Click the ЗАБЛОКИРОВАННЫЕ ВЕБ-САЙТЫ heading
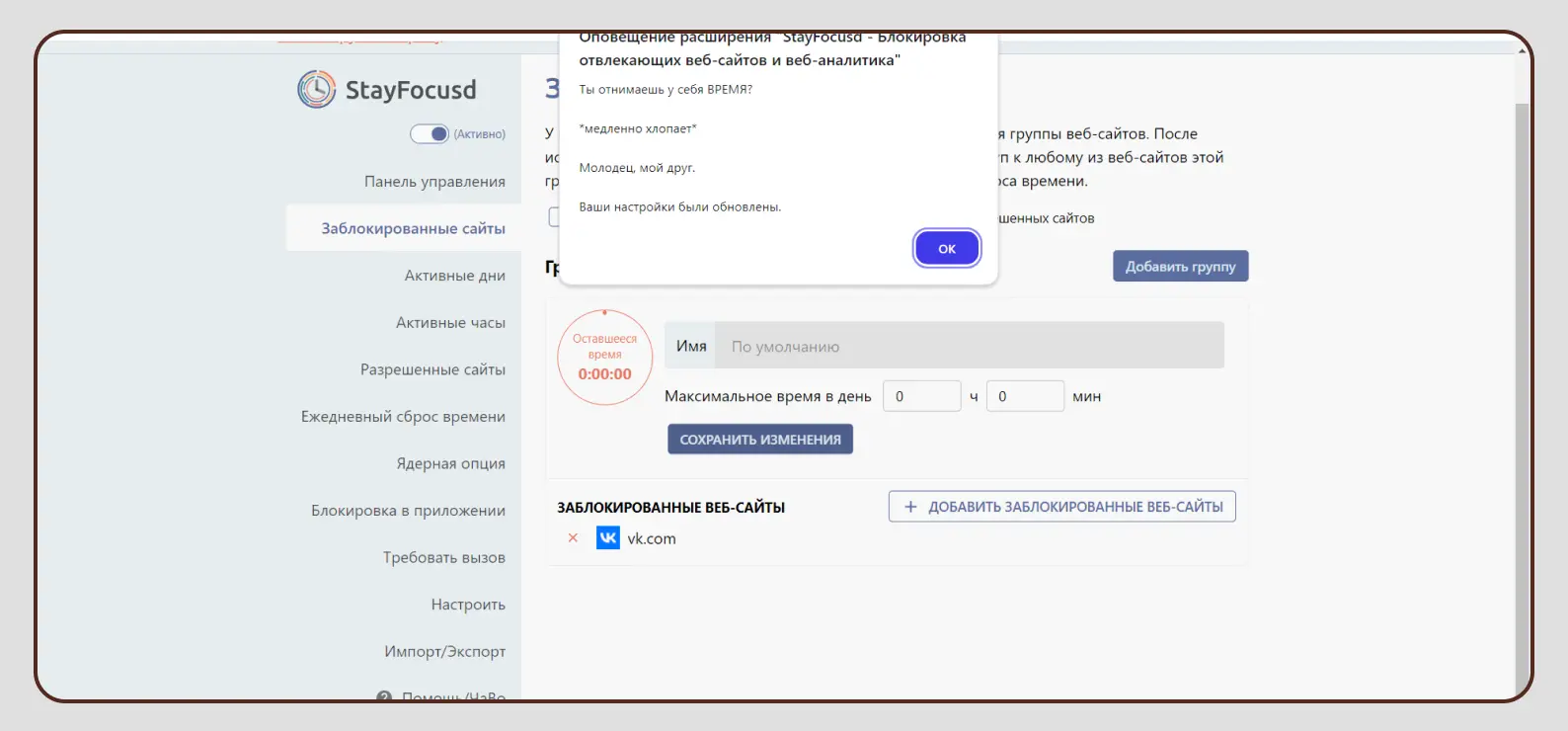 (671, 508)
